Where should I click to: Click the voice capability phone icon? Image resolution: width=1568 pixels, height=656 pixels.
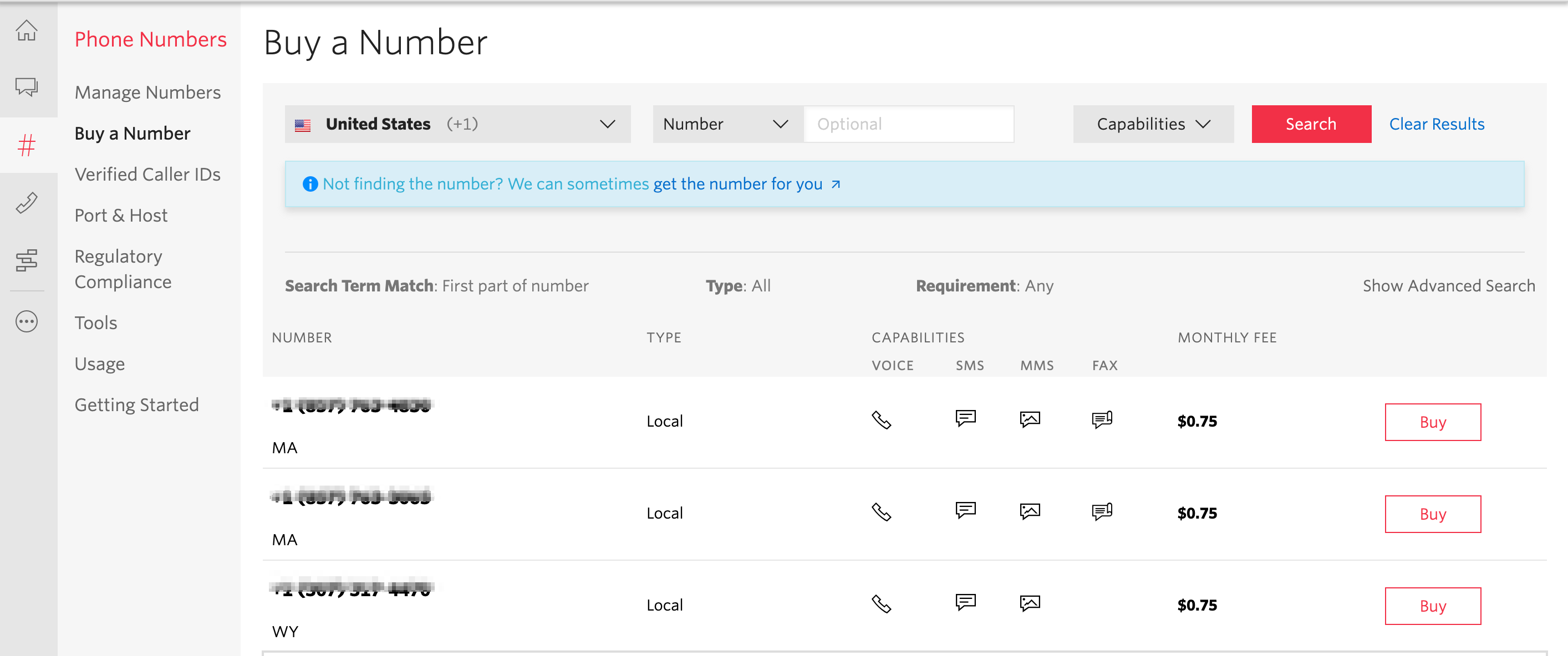883,420
